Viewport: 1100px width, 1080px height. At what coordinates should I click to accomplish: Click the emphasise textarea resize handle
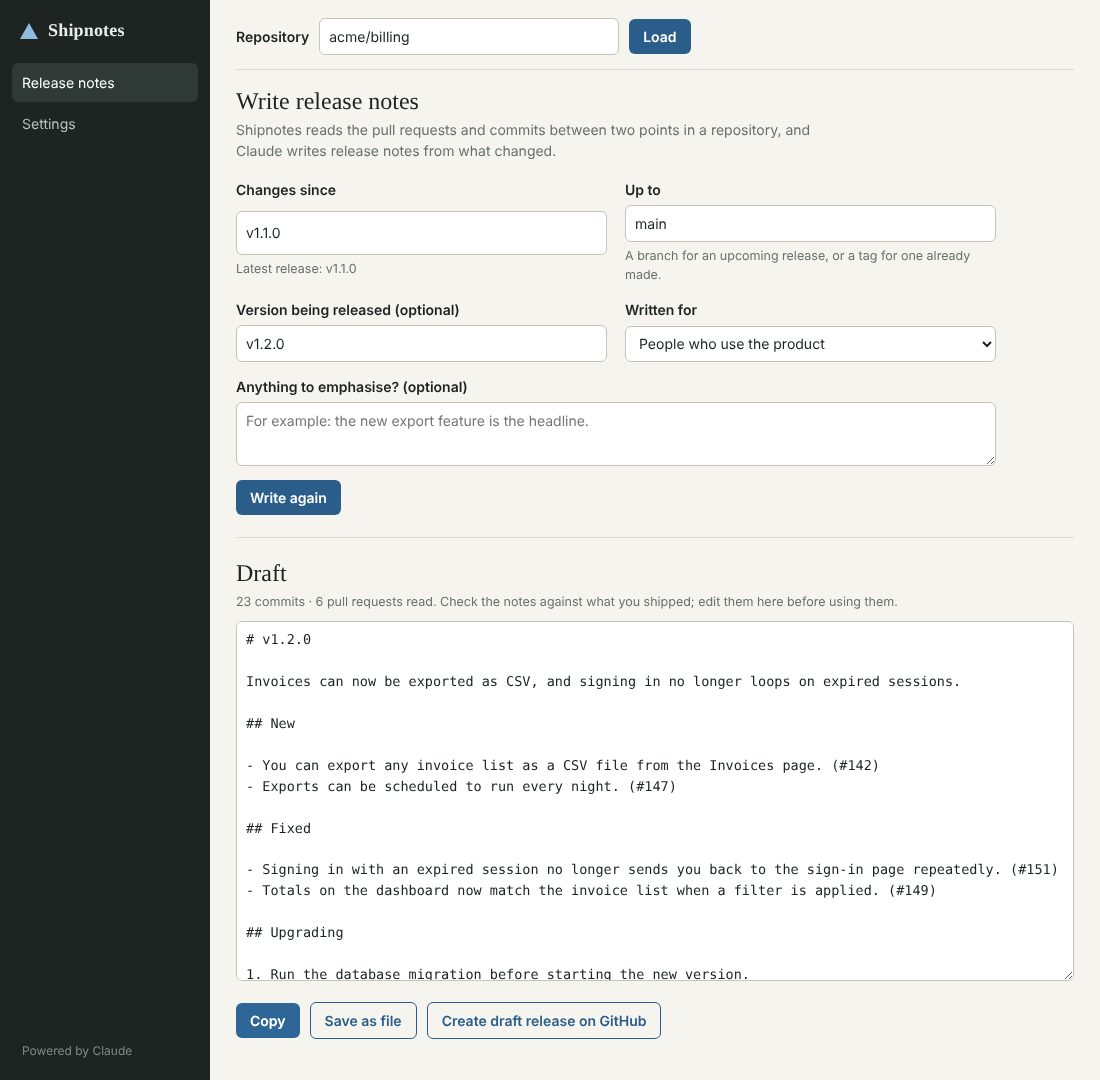[990, 460]
